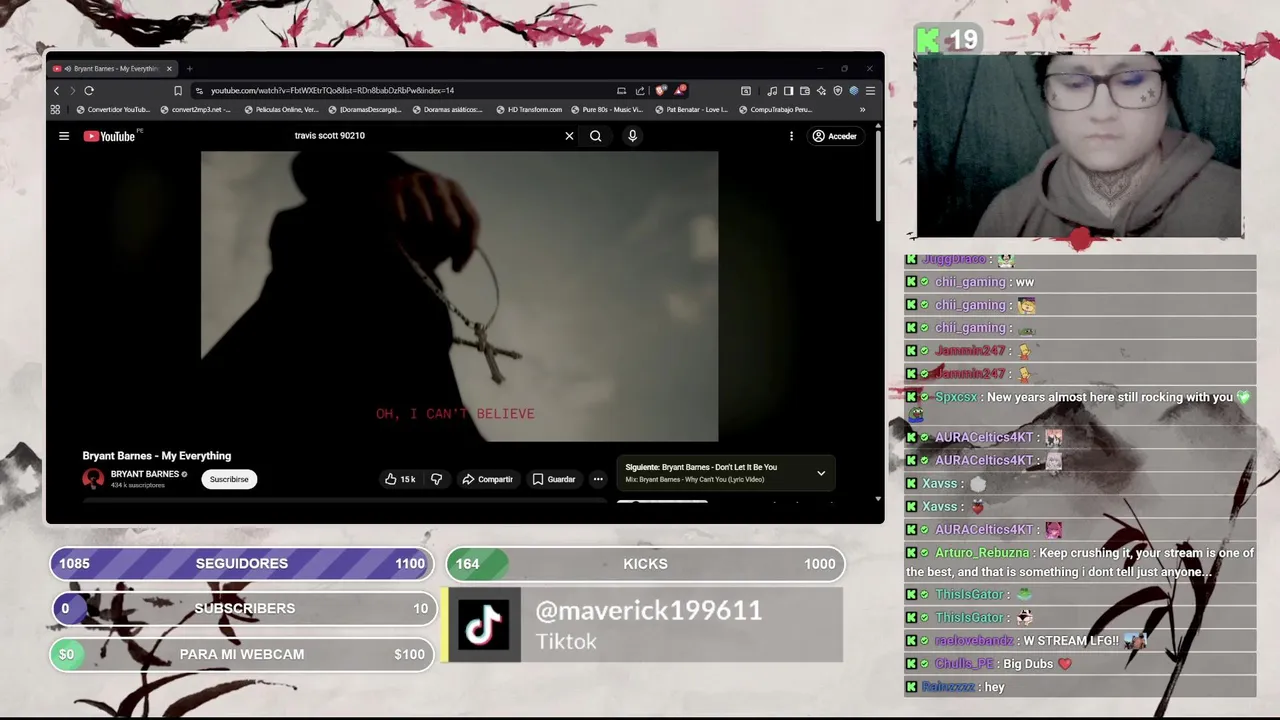Open the YouTube hamburger guide menu
This screenshot has width=1280, height=720.
(64, 136)
